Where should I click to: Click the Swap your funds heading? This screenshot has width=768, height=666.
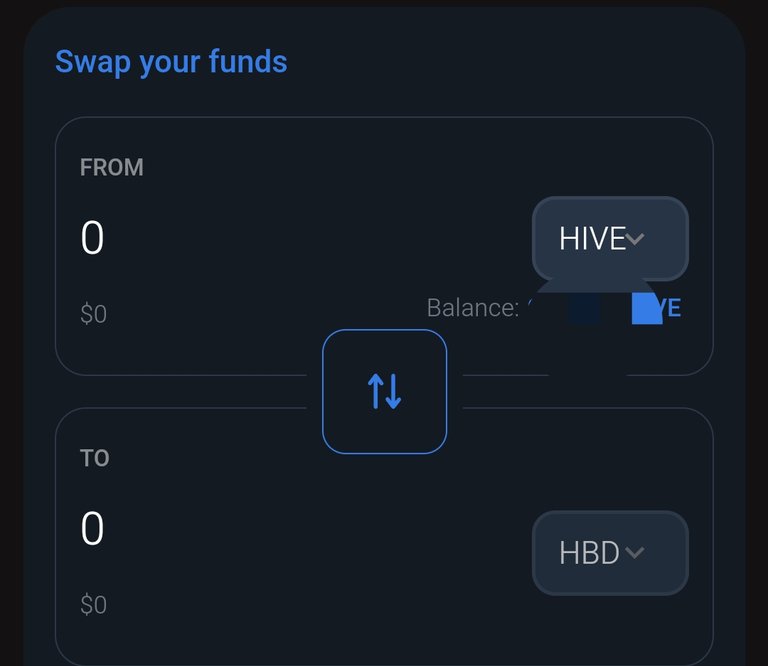click(x=171, y=62)
